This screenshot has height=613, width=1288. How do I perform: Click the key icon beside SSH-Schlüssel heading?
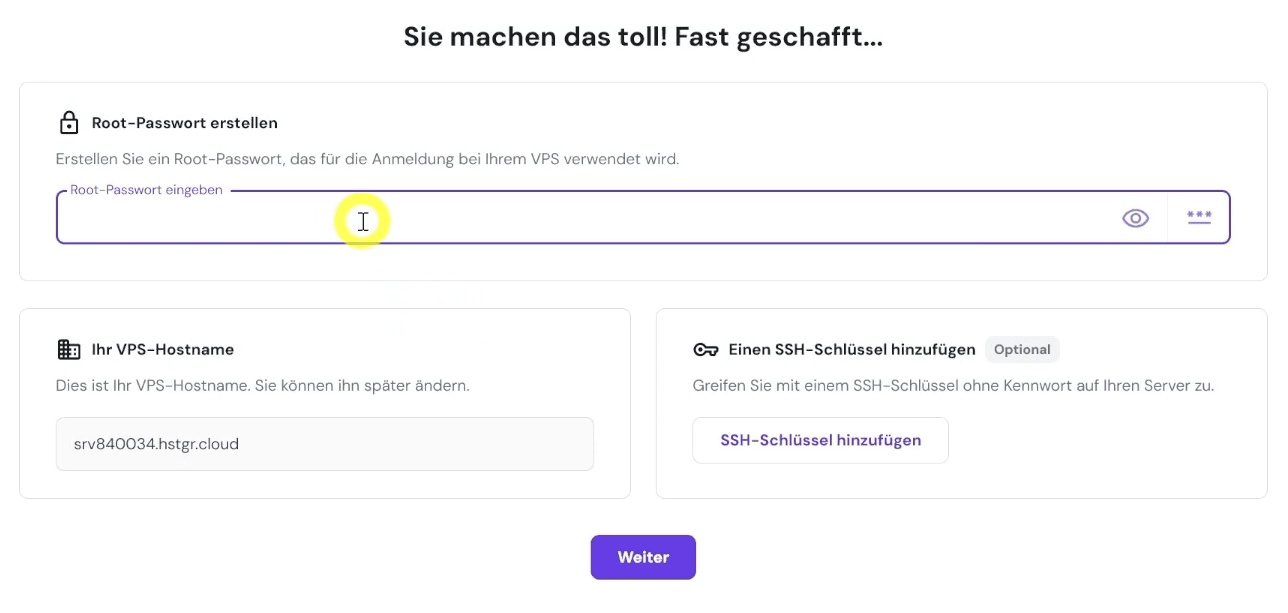pyautogui.click(x=706, y=349)
